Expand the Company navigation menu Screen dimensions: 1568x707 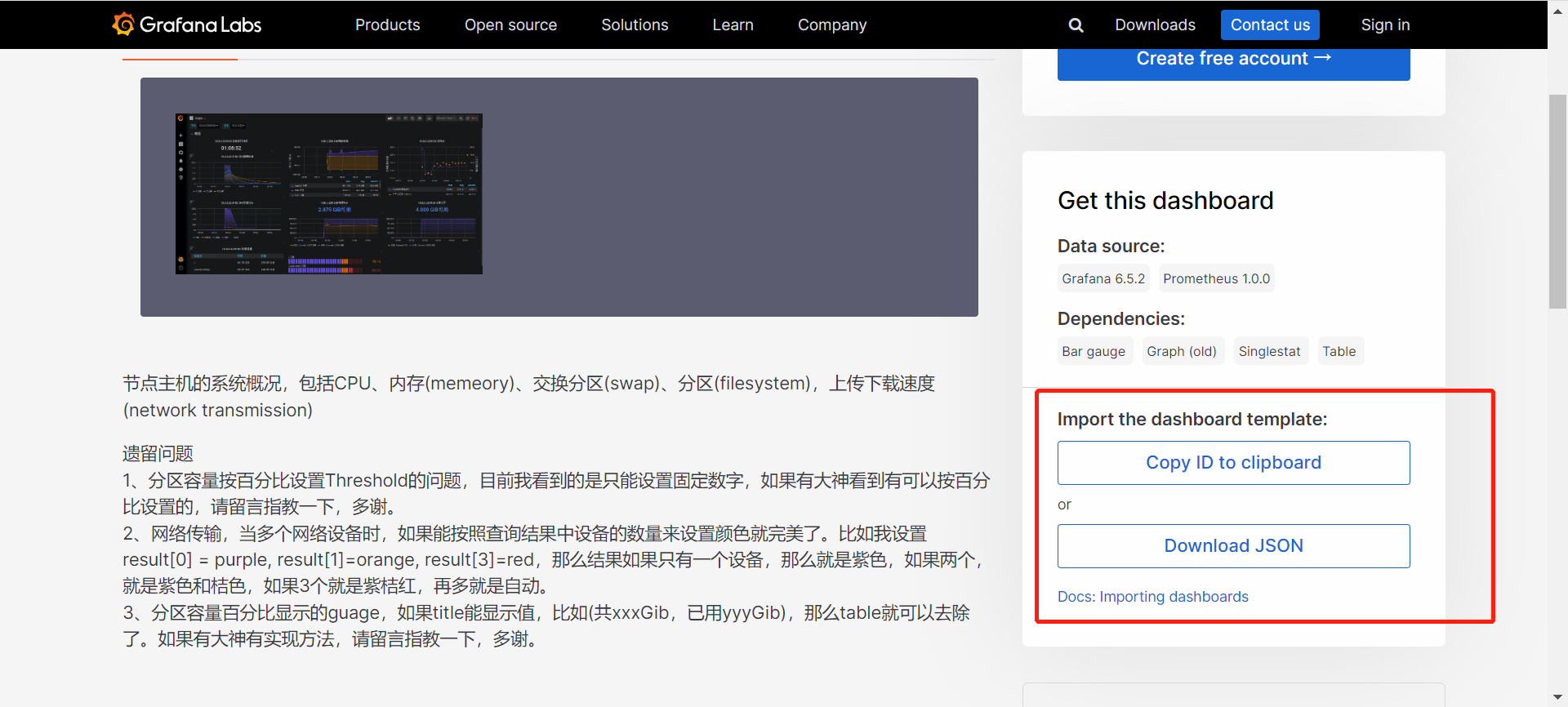(831, 25)
